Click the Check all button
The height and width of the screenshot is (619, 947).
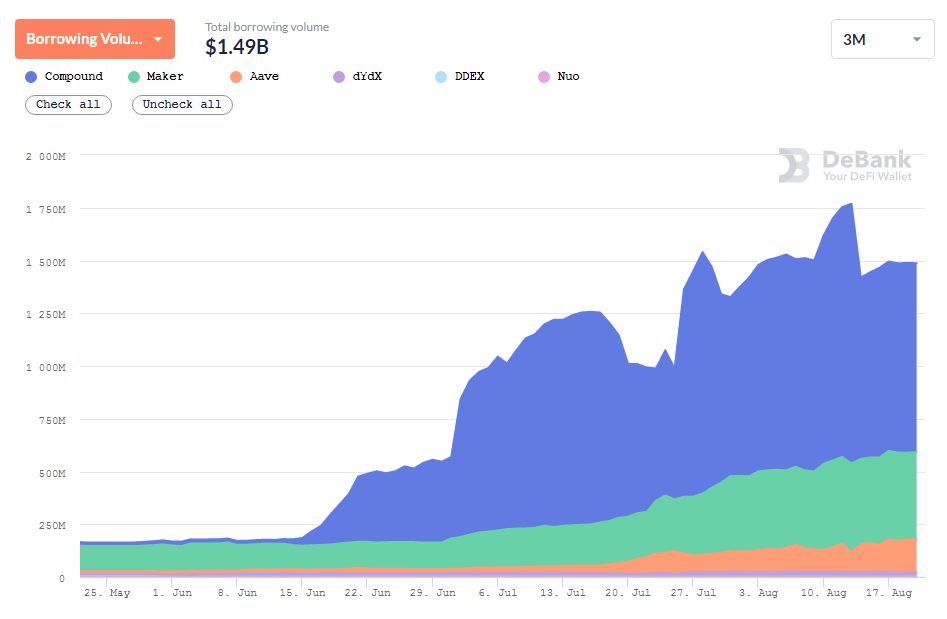68,104
